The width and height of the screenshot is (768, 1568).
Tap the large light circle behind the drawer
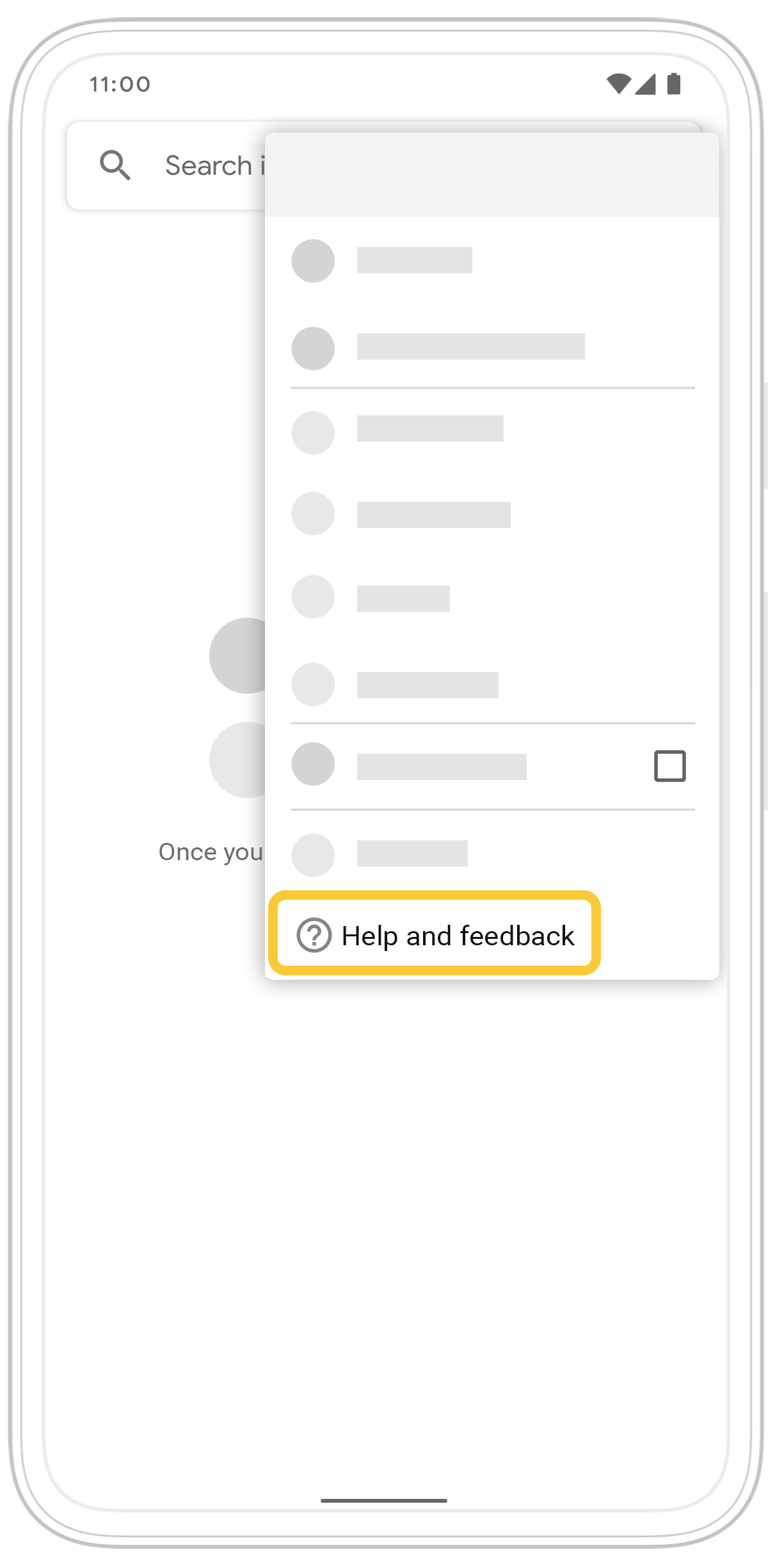[x=237, y=760]
